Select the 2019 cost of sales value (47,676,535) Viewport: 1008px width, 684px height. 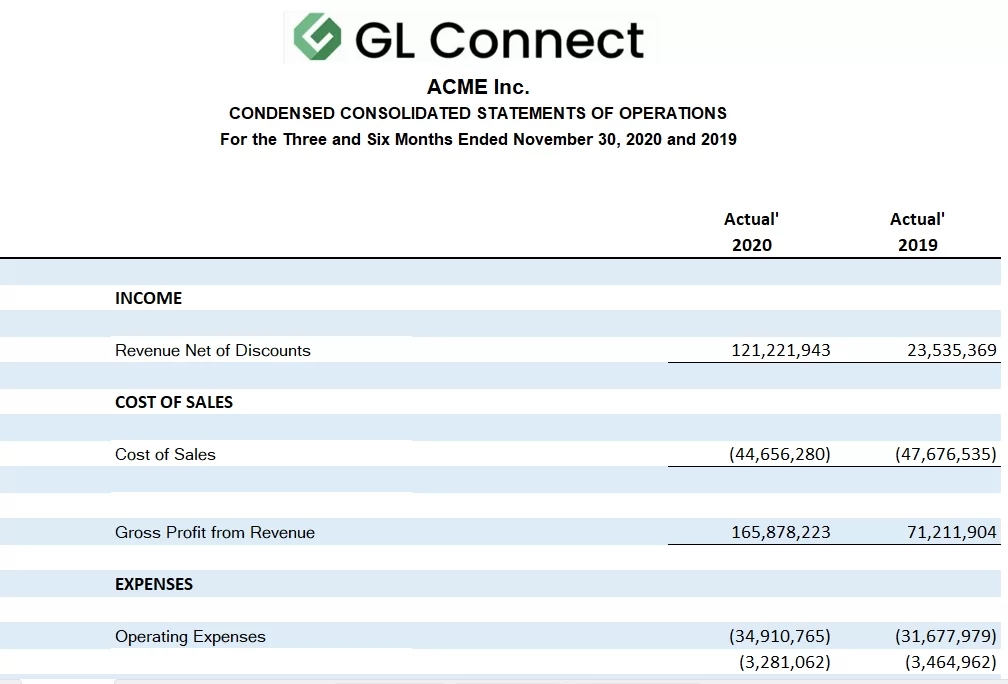point(944,454)
